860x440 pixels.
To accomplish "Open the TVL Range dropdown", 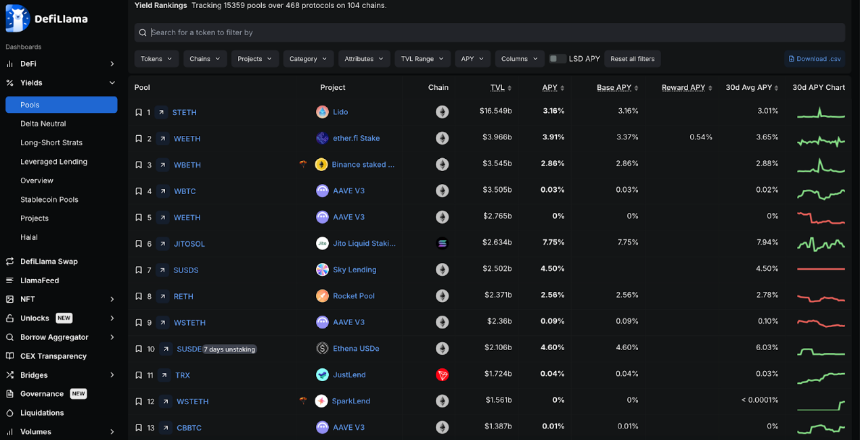I will coord(422,59).
